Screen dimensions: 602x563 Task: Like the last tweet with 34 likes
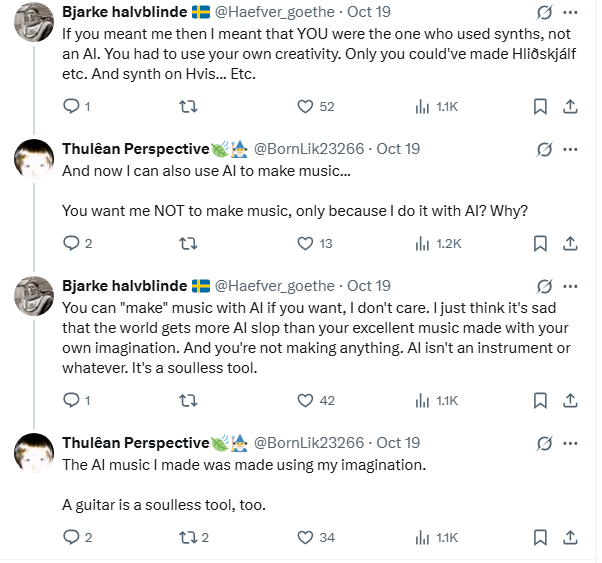point(306,537)
